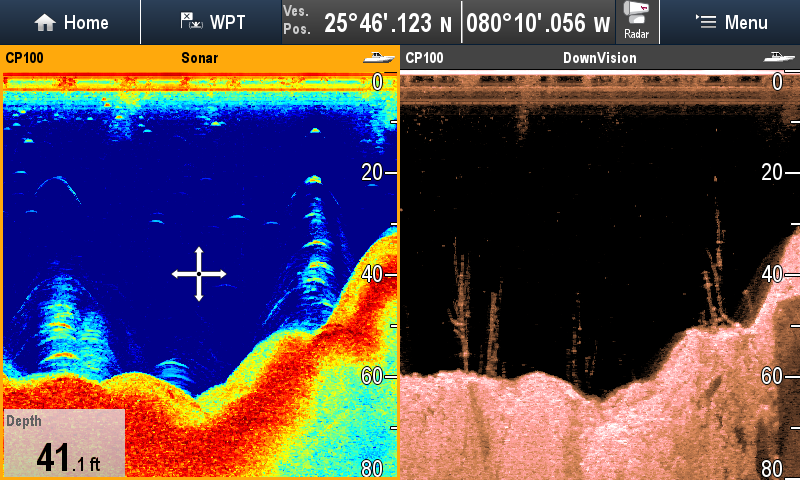Tap the vessel longitude 080°10'.056 W
This screenshot has height=480, width=800.
pos(538,23)
